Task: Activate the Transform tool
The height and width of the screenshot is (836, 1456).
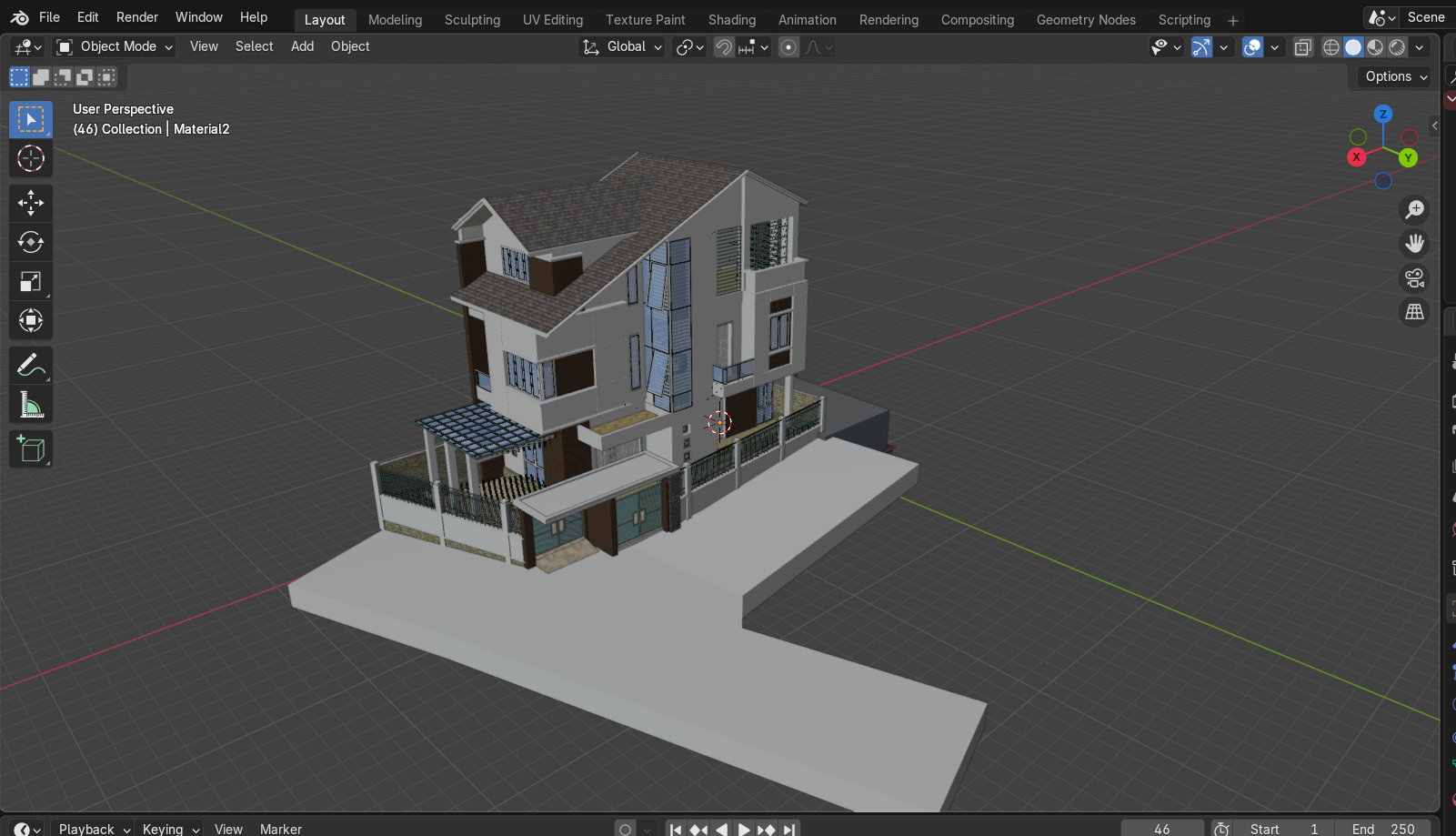Action: pos(31,320)
